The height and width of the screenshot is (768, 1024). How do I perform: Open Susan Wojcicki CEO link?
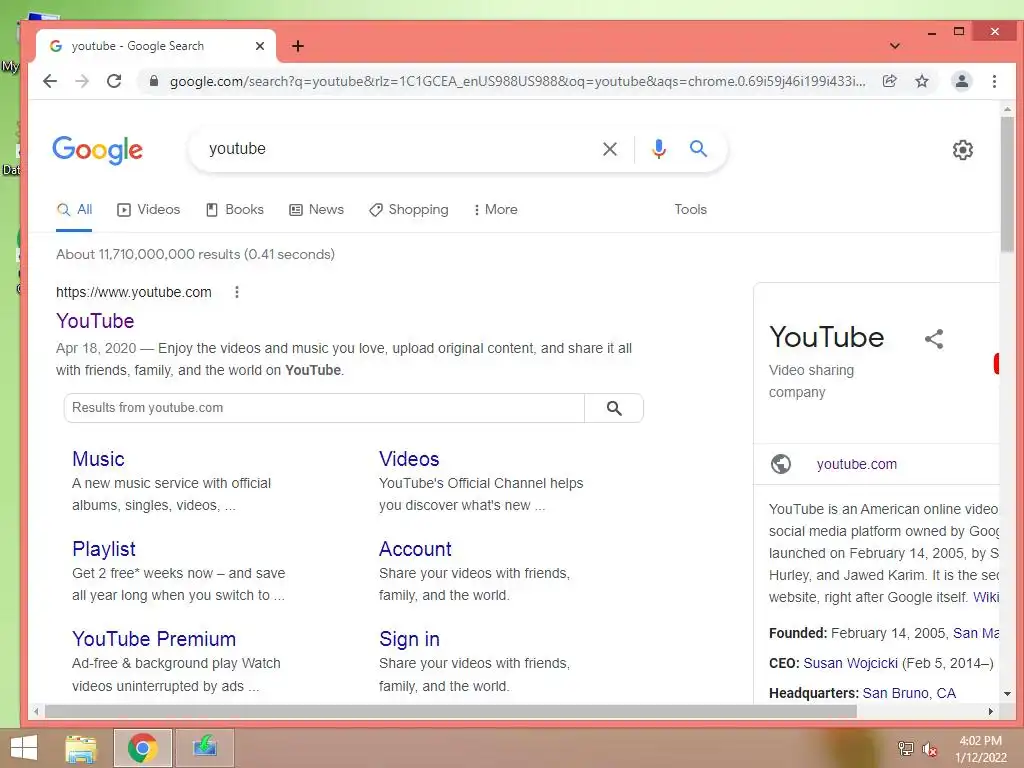(850, 663)
